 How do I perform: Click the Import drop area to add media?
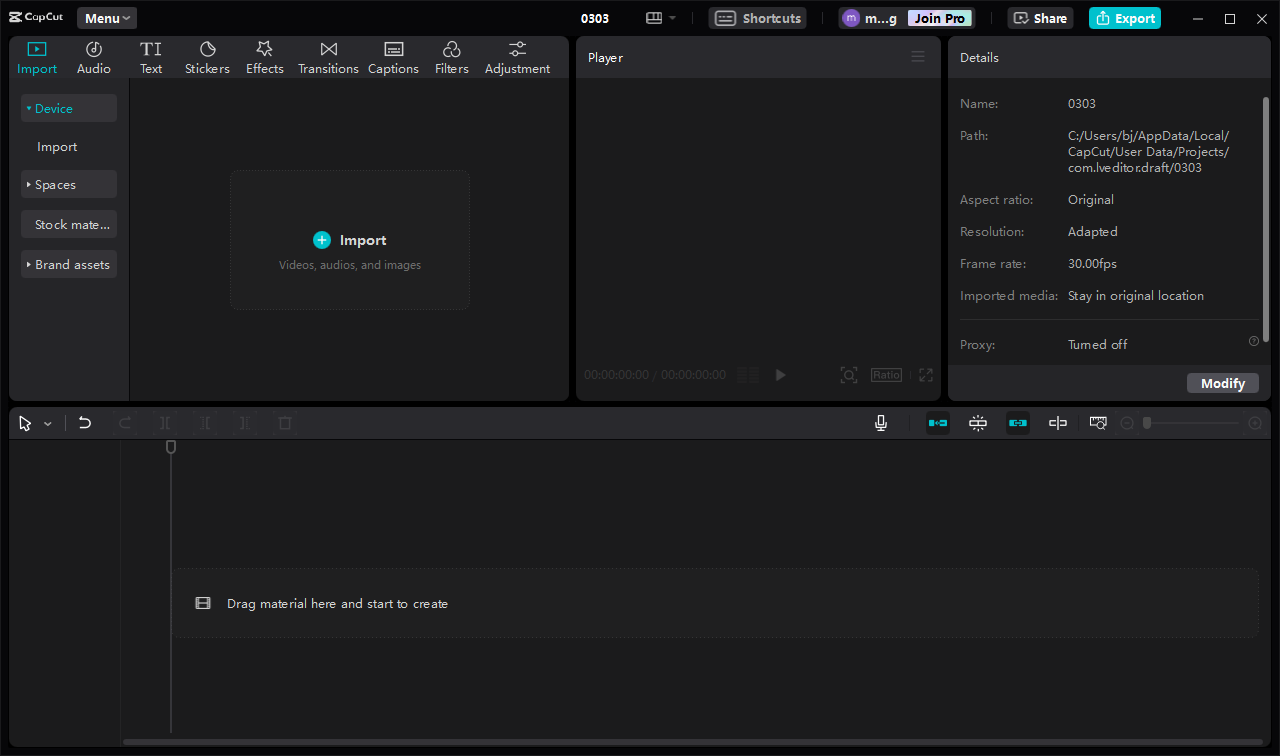click(x=349, y=240)
